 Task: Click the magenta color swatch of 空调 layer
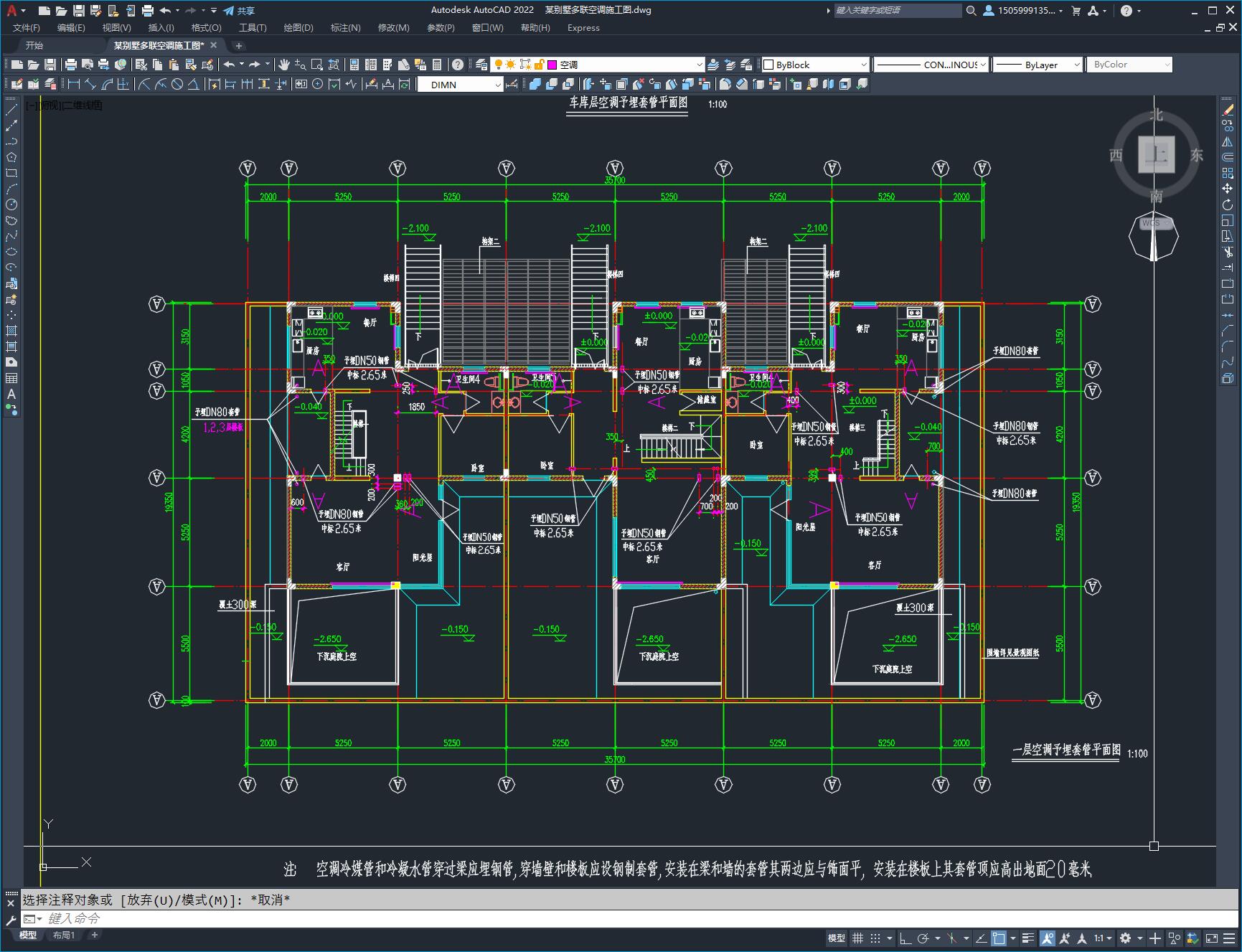point(552,65)
